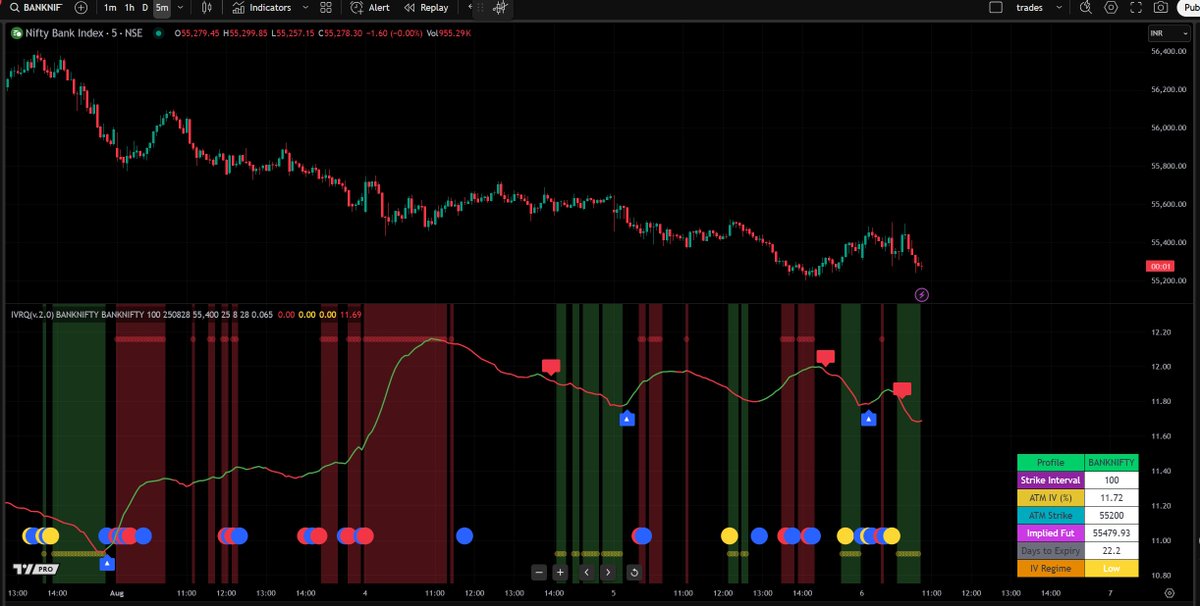The image size is (1200, 606).
Task: Click the Nifty Bank Index · 5 · NSE title
Action: pyautogui.click(x=83, y=33)
